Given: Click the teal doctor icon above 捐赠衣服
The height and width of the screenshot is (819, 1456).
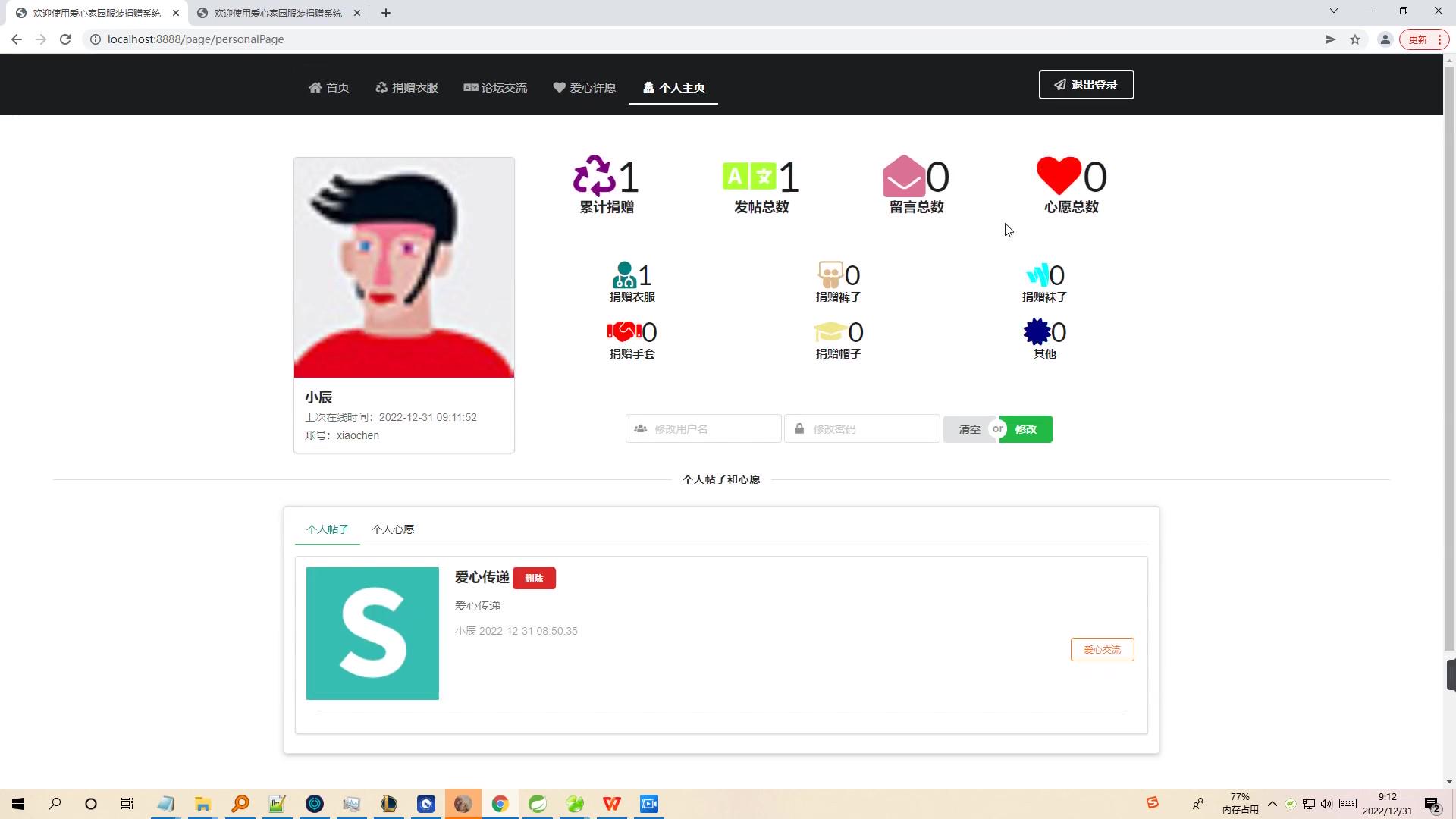Looking at the screenshot, I should [623, 275].
